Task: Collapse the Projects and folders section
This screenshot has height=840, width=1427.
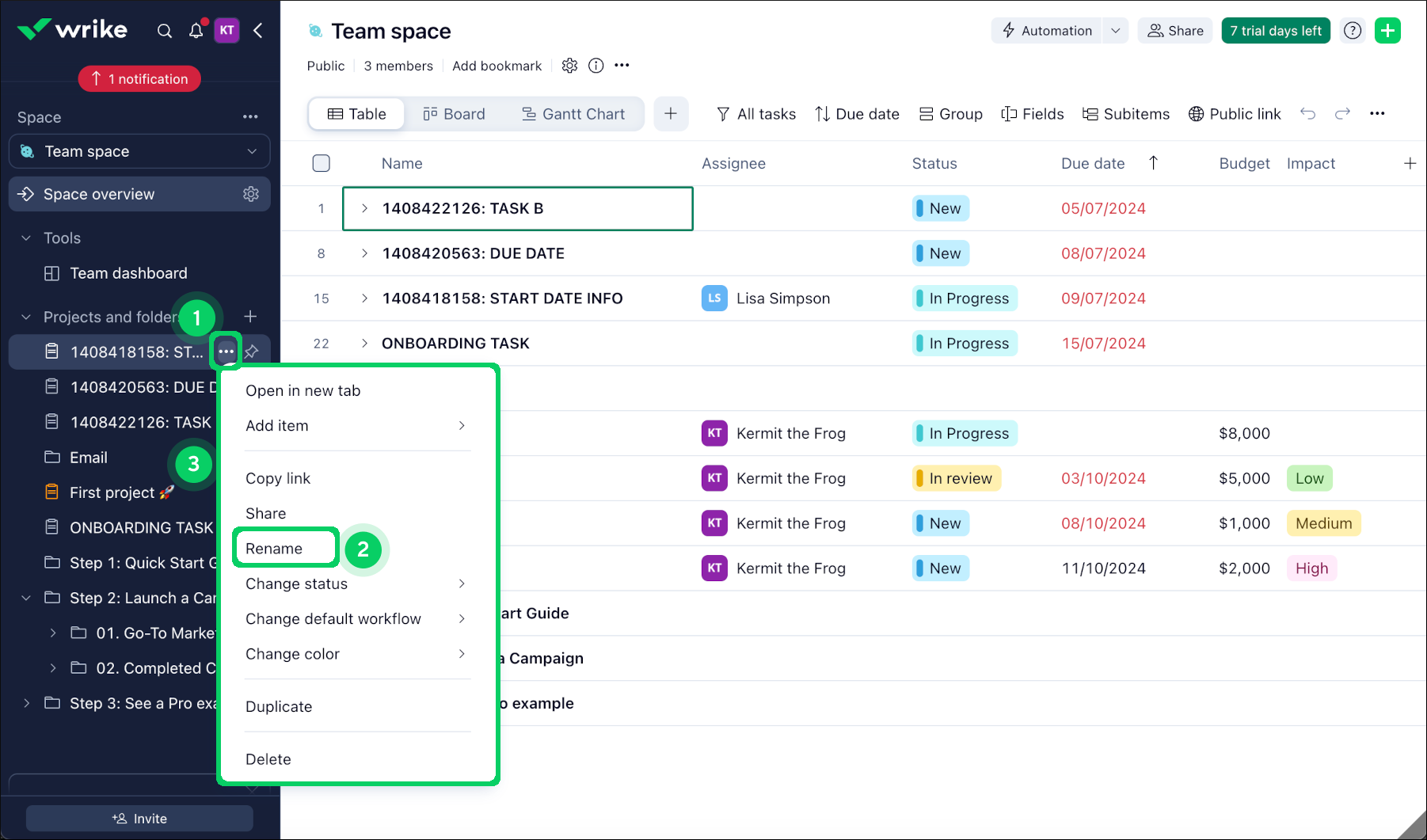Action: [26, 317]
